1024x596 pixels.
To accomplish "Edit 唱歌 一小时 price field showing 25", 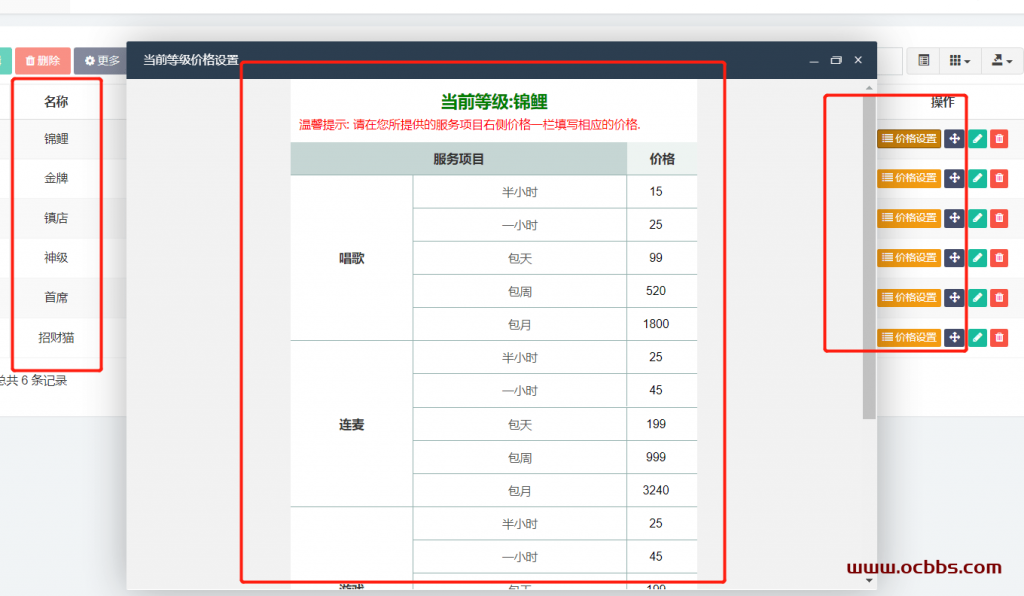I will (x=662, y=225).
